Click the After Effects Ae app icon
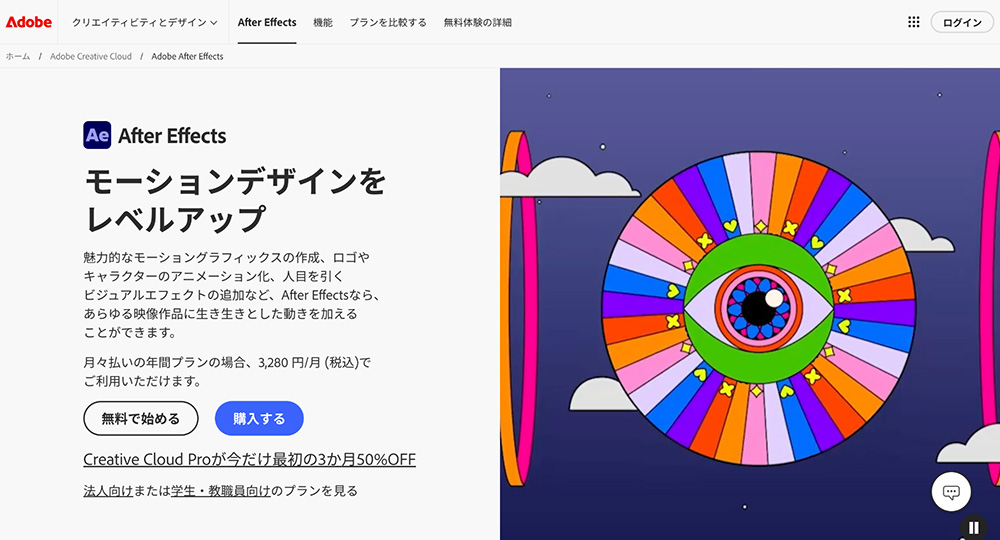1000x540 pixels. pyautogui.click(x=97, y=135)
